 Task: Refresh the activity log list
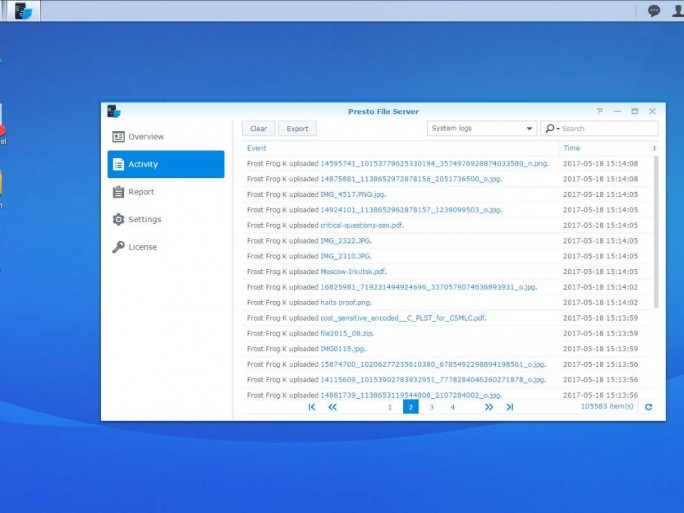(x=649, y=407)
